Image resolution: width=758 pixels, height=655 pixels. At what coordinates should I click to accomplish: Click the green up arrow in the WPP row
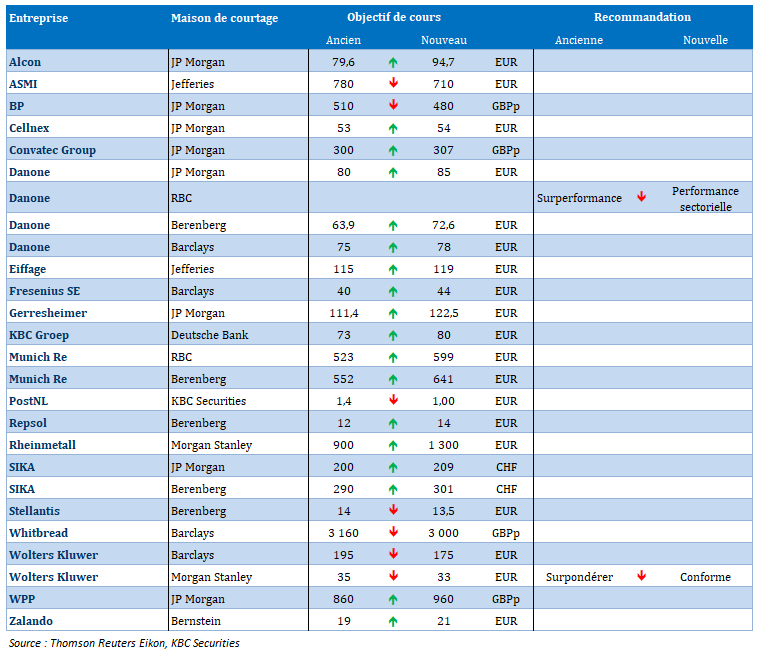(x=393, y=599)
